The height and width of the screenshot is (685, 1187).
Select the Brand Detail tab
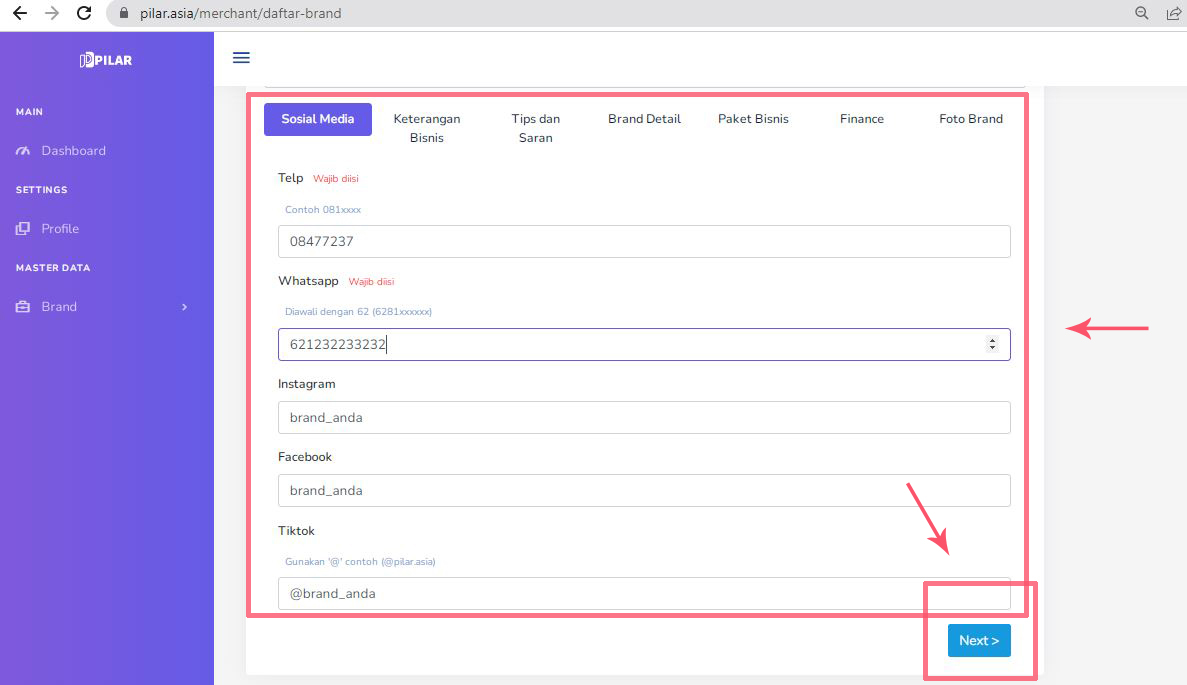coord(644,119)
